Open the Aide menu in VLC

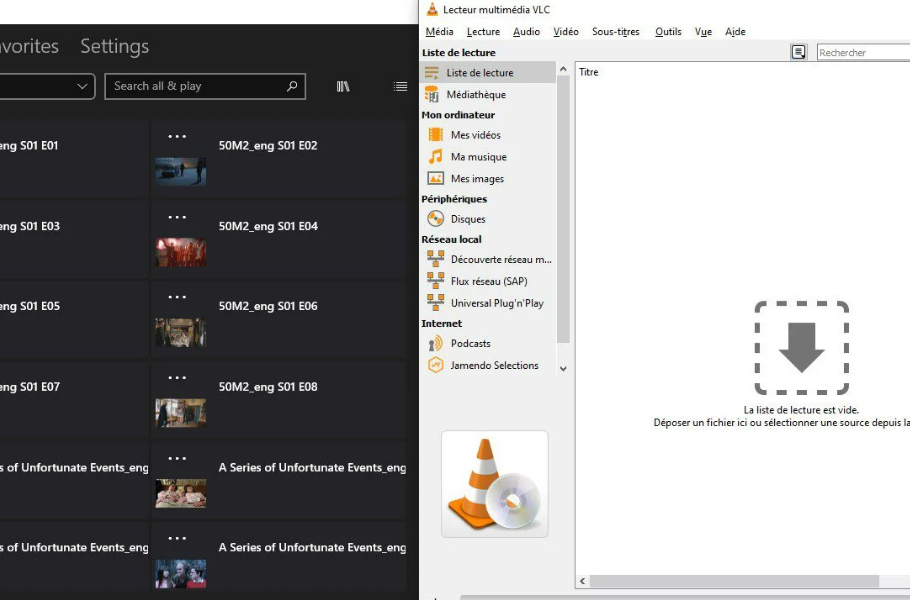pyautogui.click(x=735, y=31)
